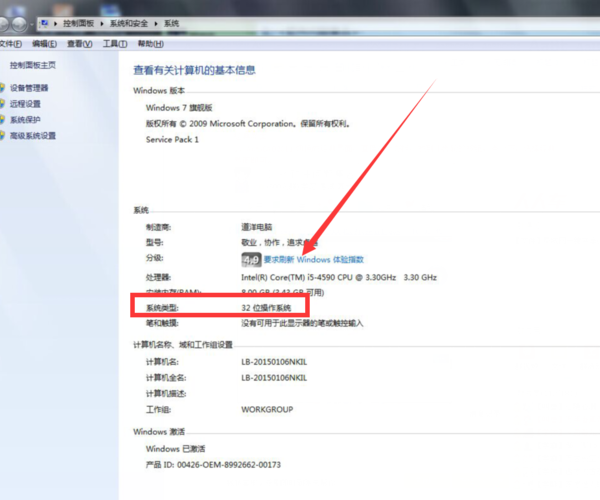Click the Service Pack 1 text
The width and height of the screenshot is (600, 500).
pyautogui.click(x=172, y=139)
